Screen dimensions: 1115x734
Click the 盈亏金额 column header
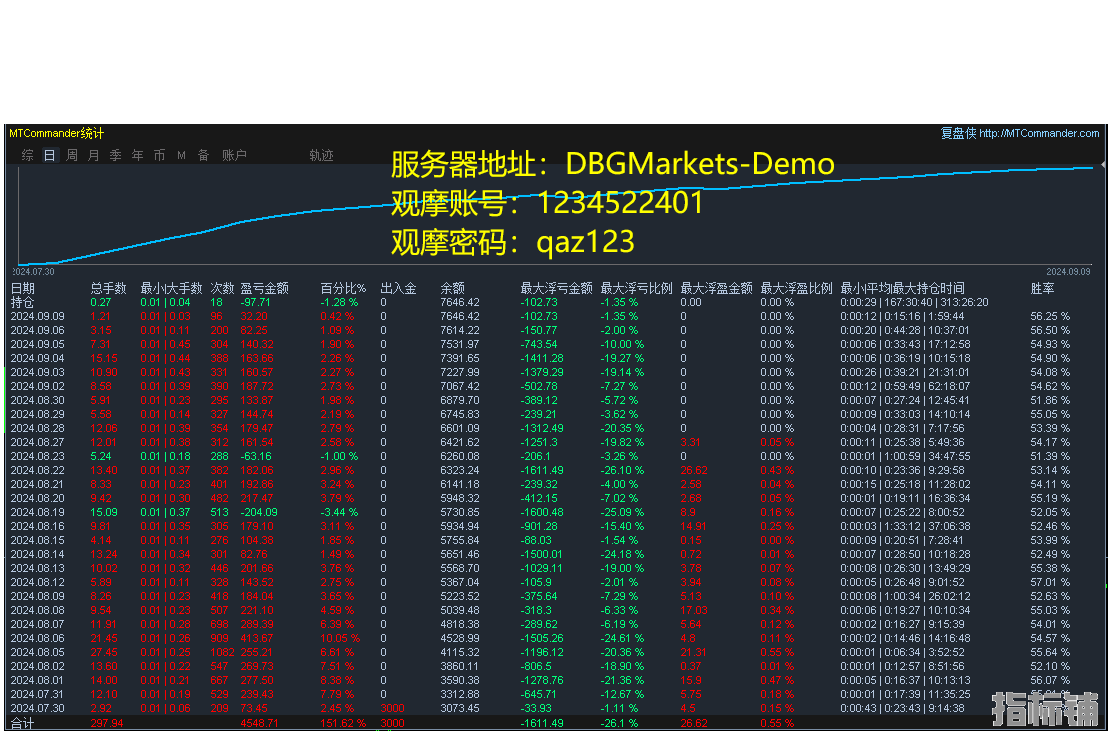[264, 288]
